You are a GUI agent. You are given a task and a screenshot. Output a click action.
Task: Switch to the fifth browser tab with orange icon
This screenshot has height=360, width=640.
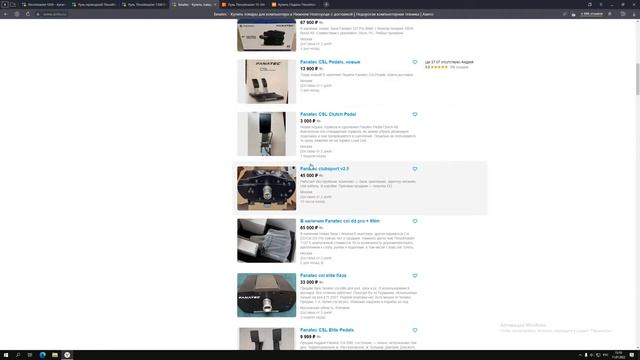(244, 4)
